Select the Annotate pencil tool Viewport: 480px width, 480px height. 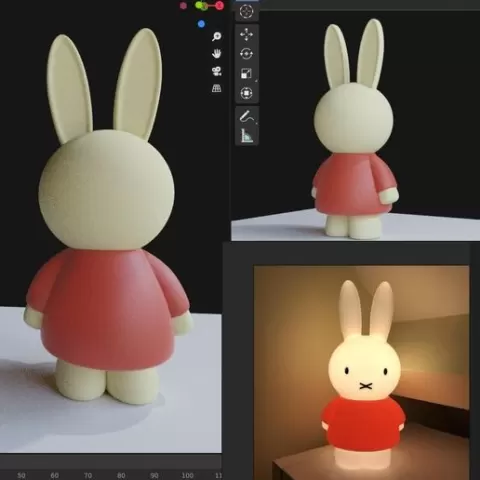tap(246, 116)
